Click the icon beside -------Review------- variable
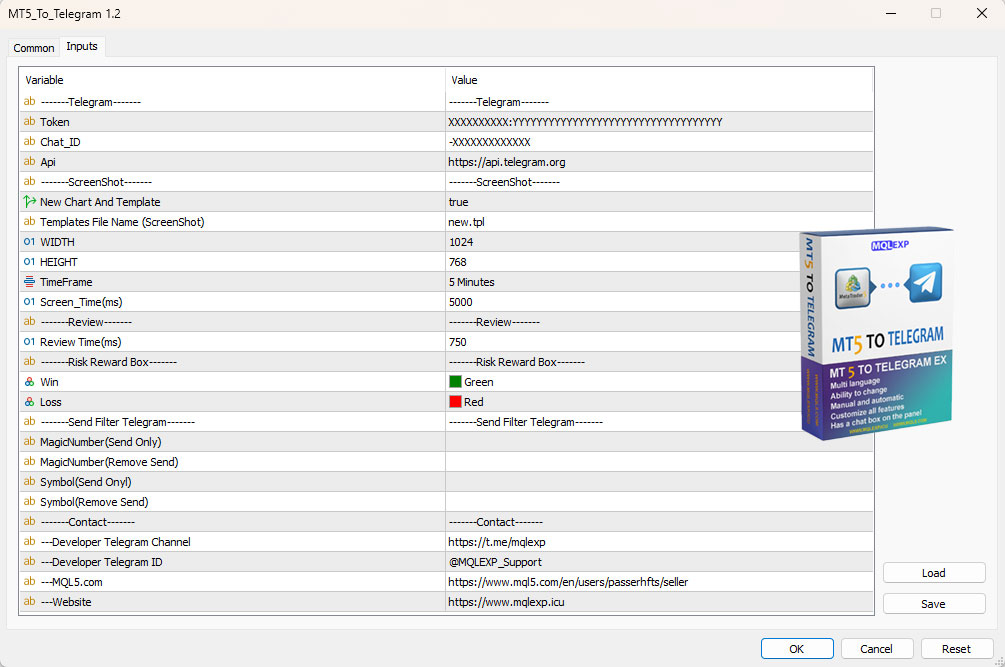Screen dimensions: 1005x667 tap(29, 322)
